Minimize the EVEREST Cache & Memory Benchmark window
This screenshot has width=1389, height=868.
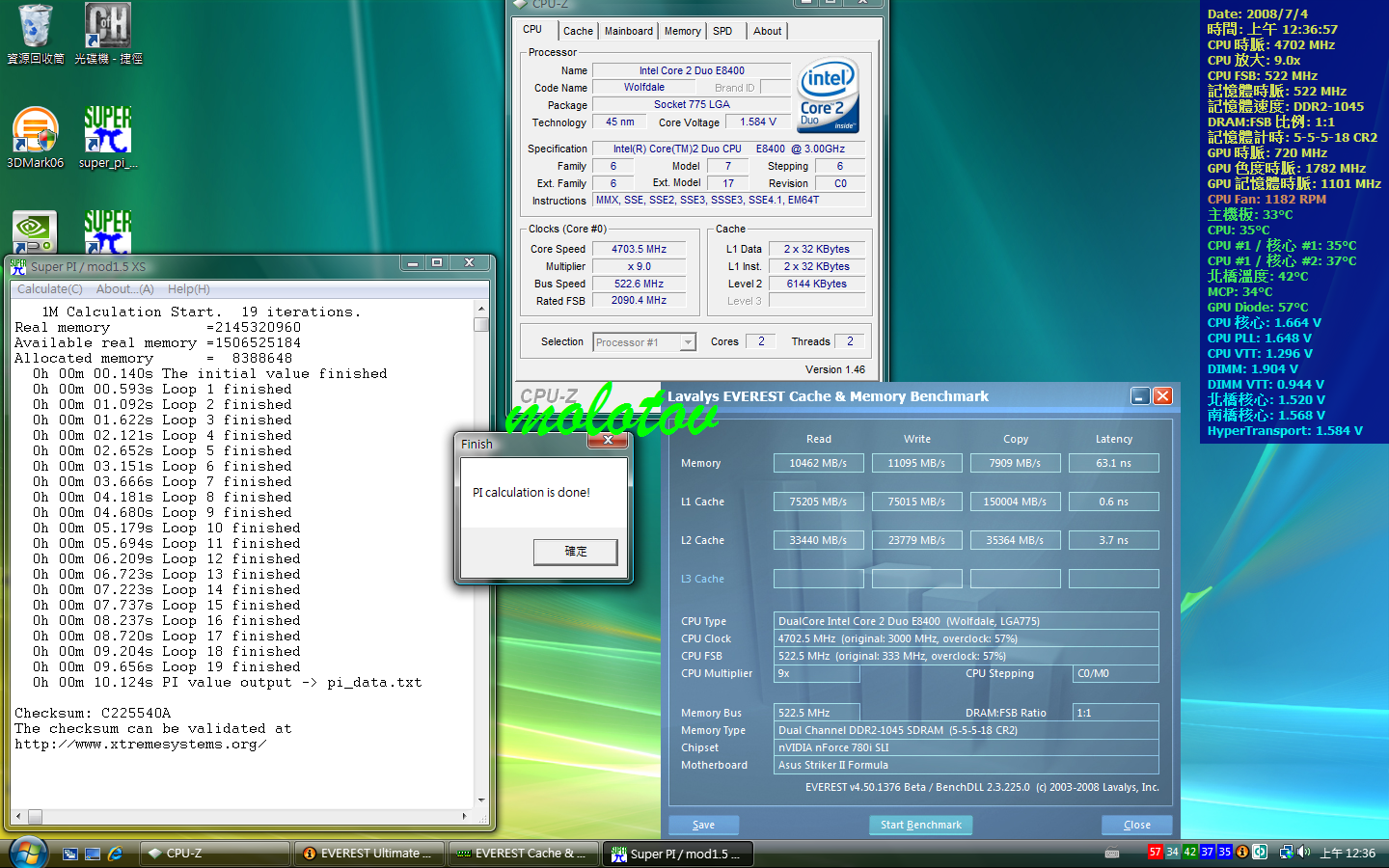[x=1140, y=396]
